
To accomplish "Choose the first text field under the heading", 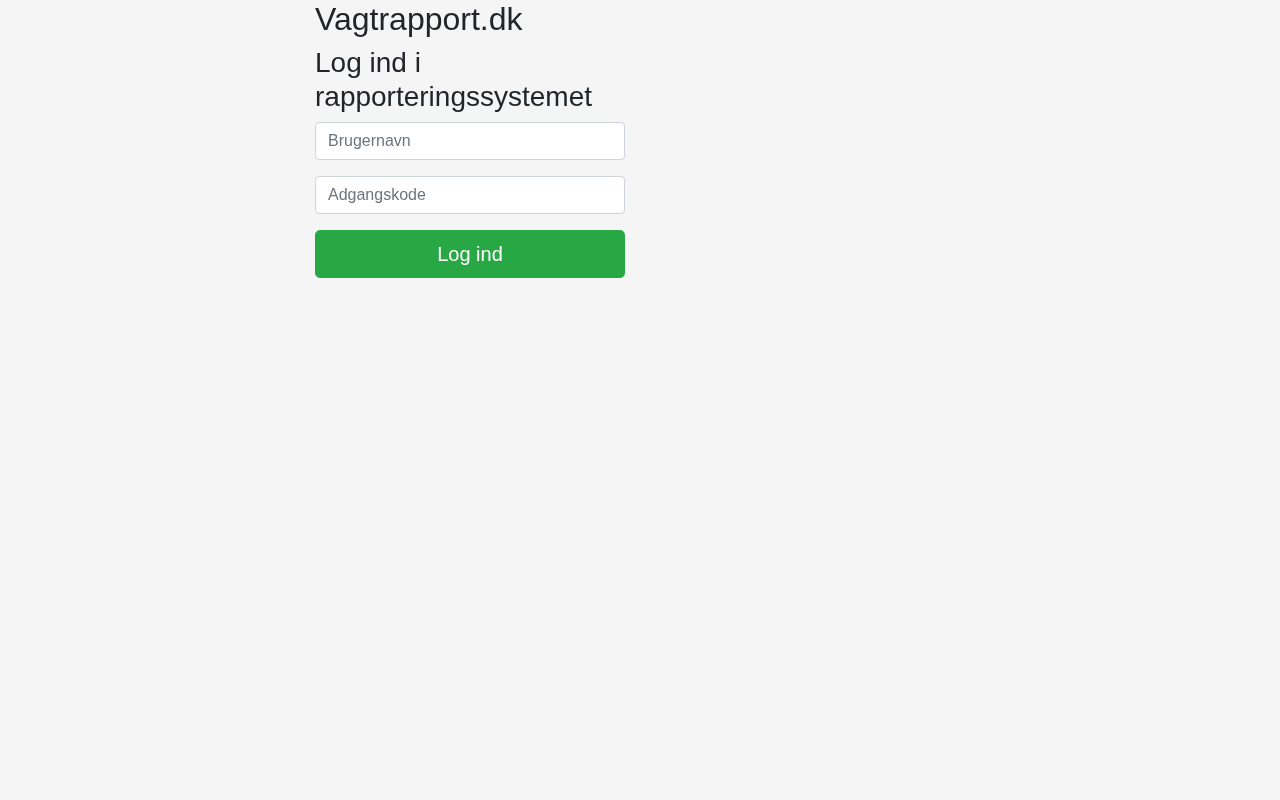I will [470, 141].
